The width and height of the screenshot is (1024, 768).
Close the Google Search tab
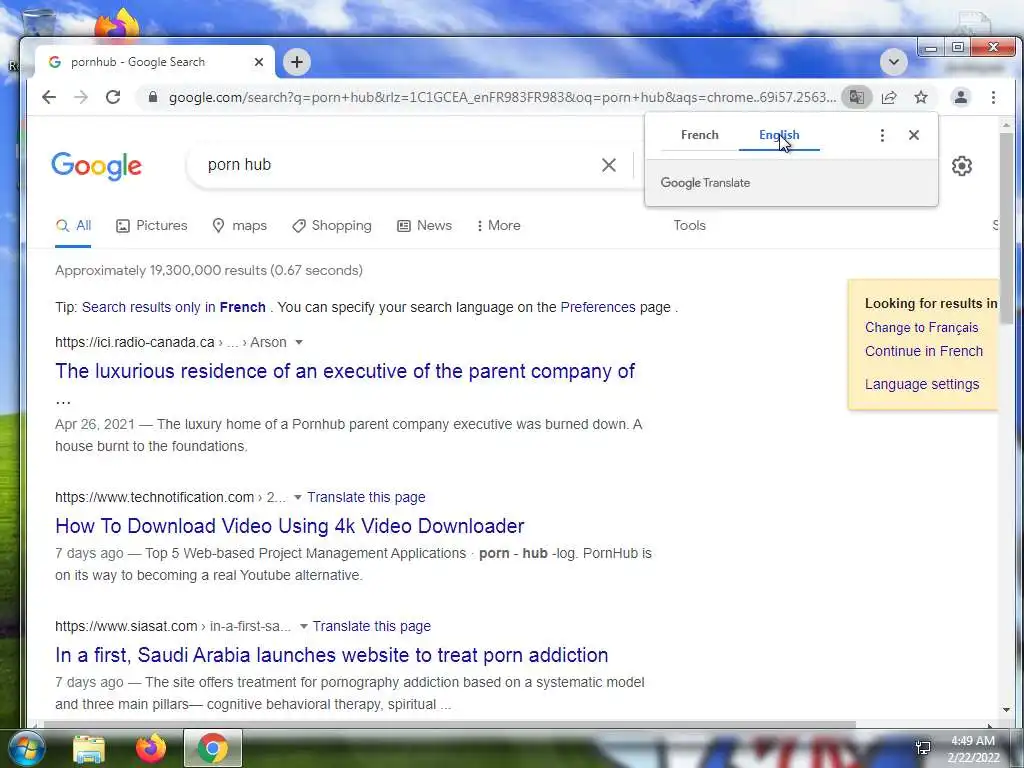coord(259,62)
